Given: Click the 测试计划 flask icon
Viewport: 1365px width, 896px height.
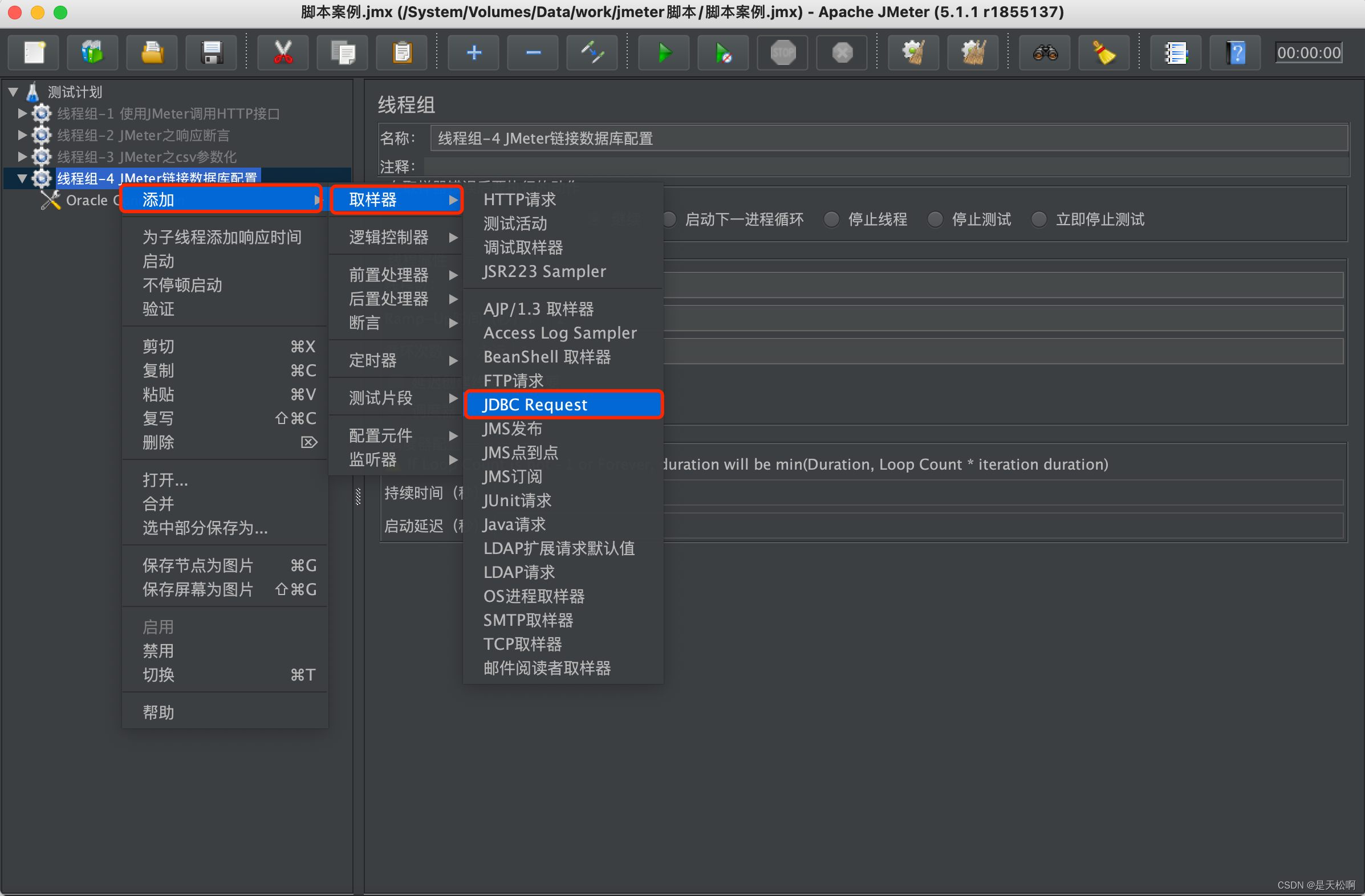Looking at the screenshot, I should click(32, 91).
